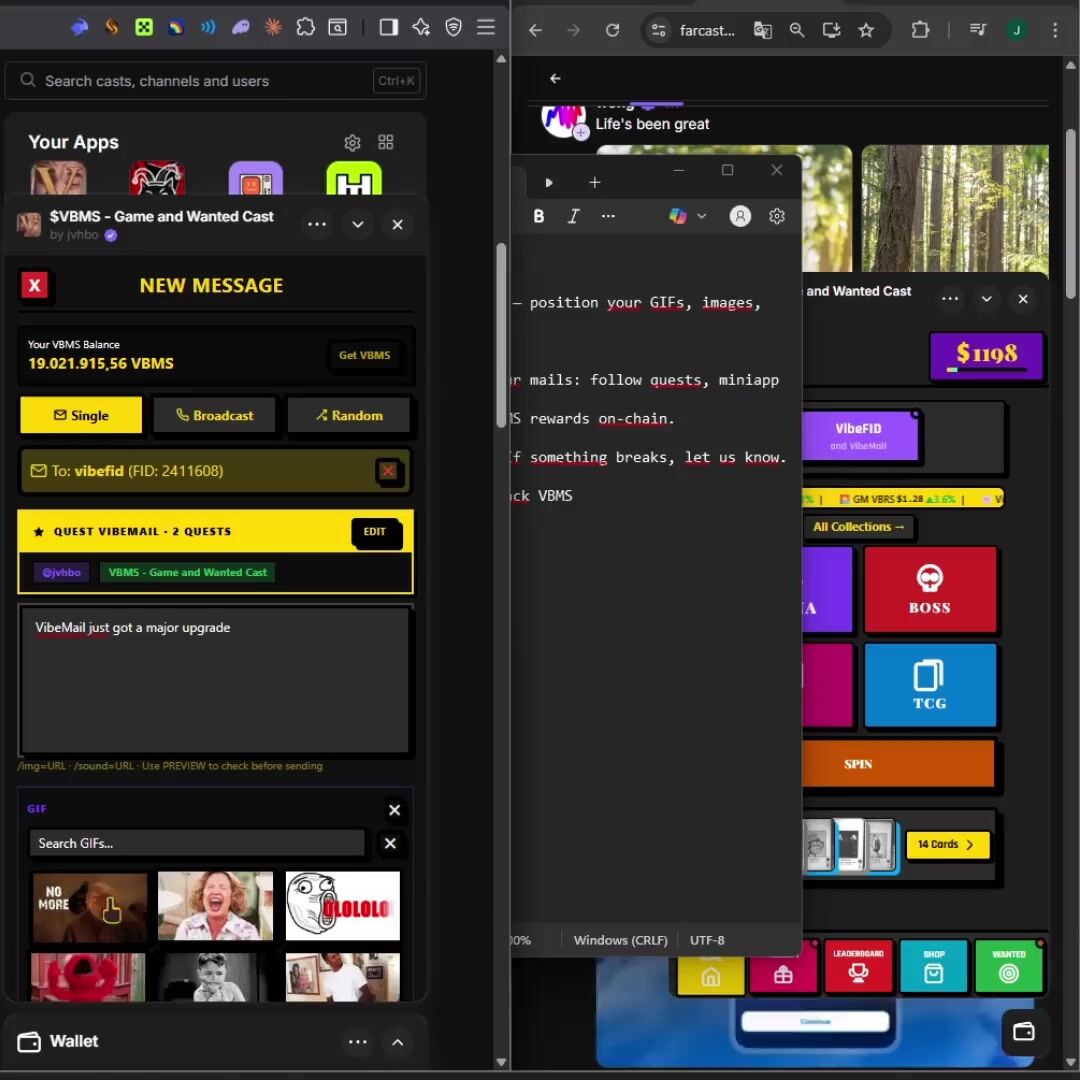The height and width of the screenshot is (1080, 1080).
Task: Open 14 Cards list
Action: click(x=947, y=844)
